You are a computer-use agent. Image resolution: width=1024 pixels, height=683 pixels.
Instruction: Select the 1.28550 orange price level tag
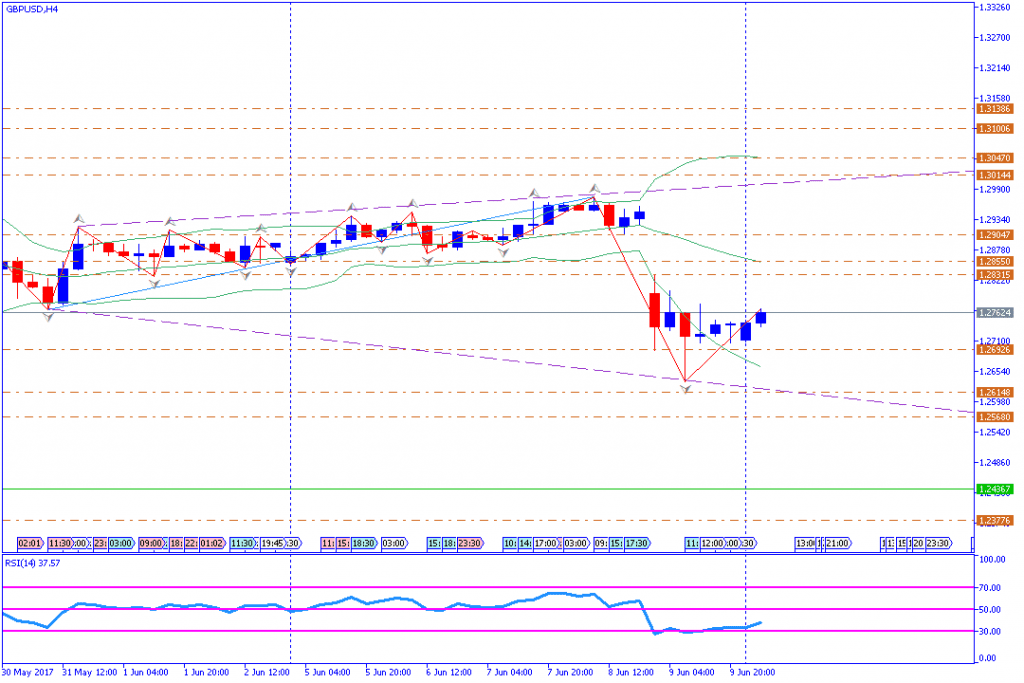[x=995, y=261]
